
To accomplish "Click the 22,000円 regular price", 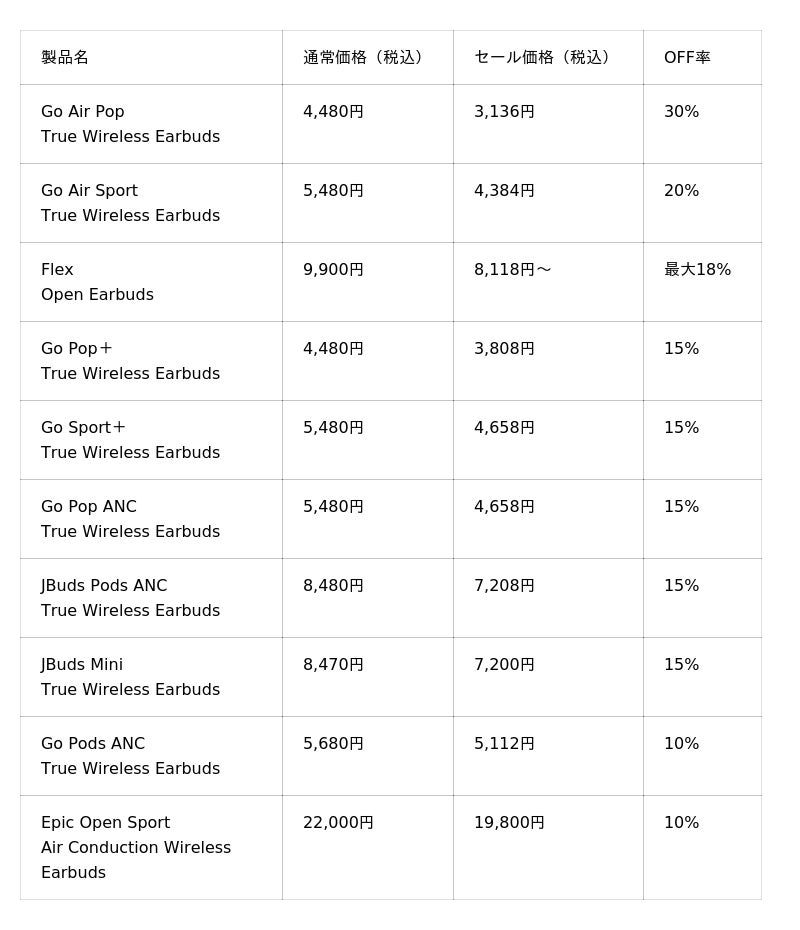I will (338, 823).
